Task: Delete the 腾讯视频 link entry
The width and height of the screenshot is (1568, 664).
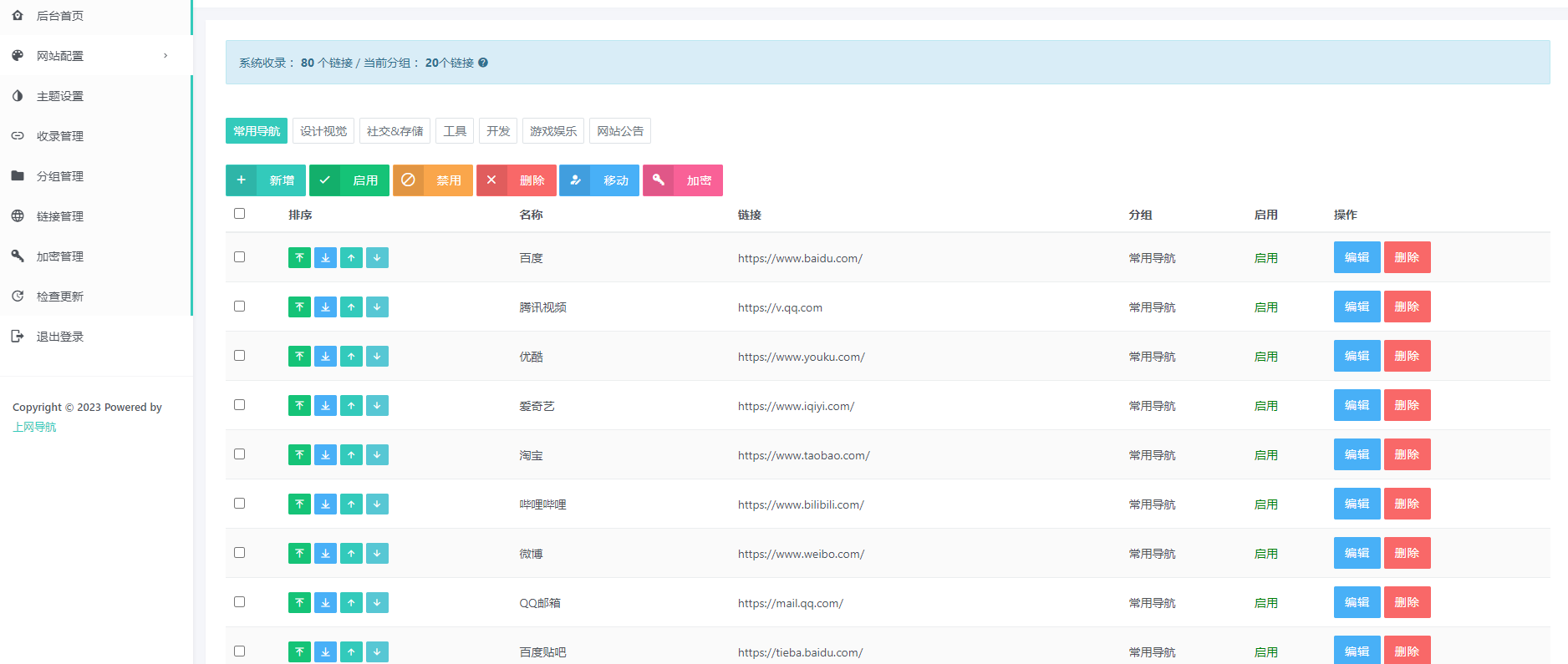Action: pos(1408,307)
